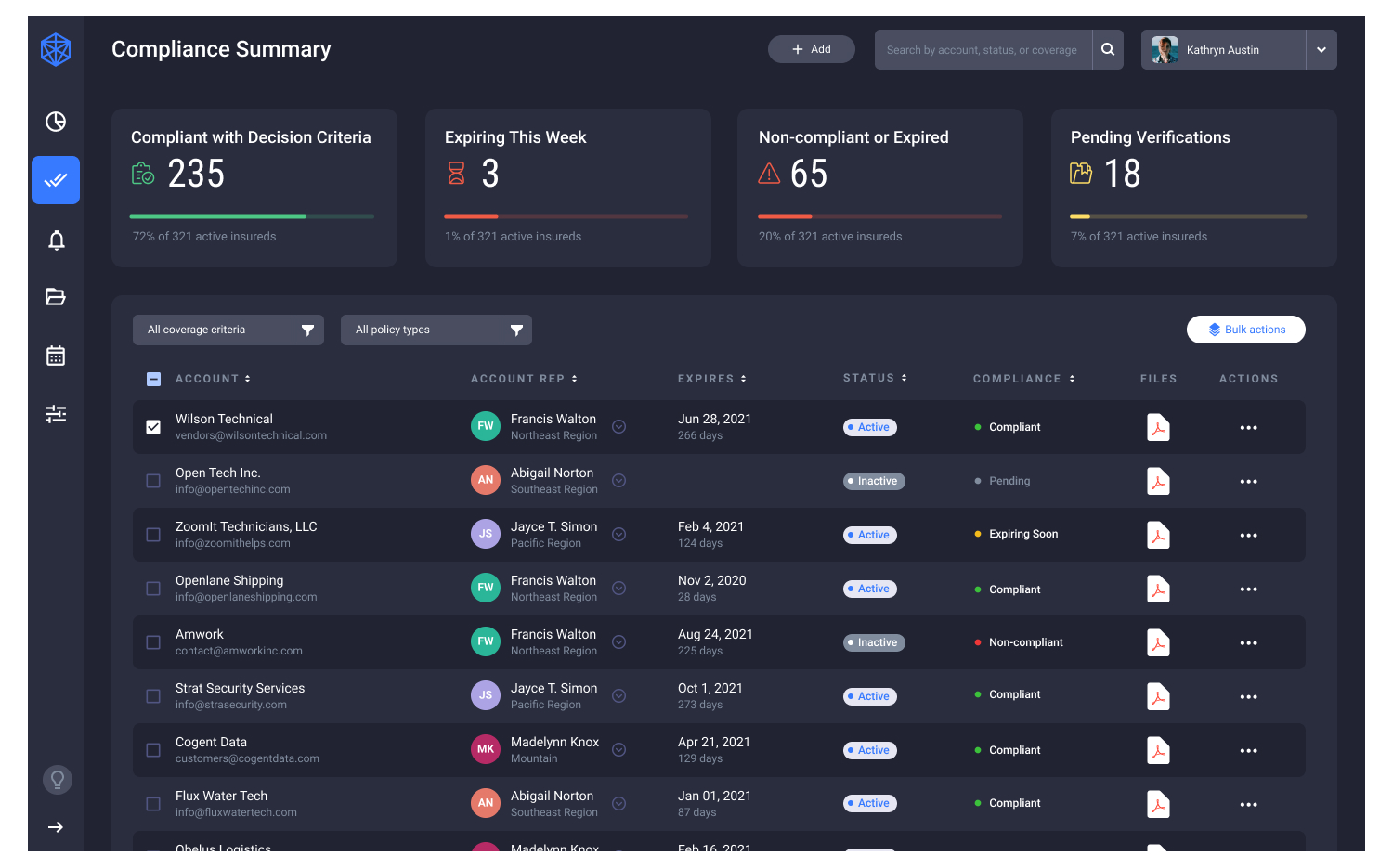Open Pending Verifications card
Screen dimensions: 1393x868
[1194, 188]
